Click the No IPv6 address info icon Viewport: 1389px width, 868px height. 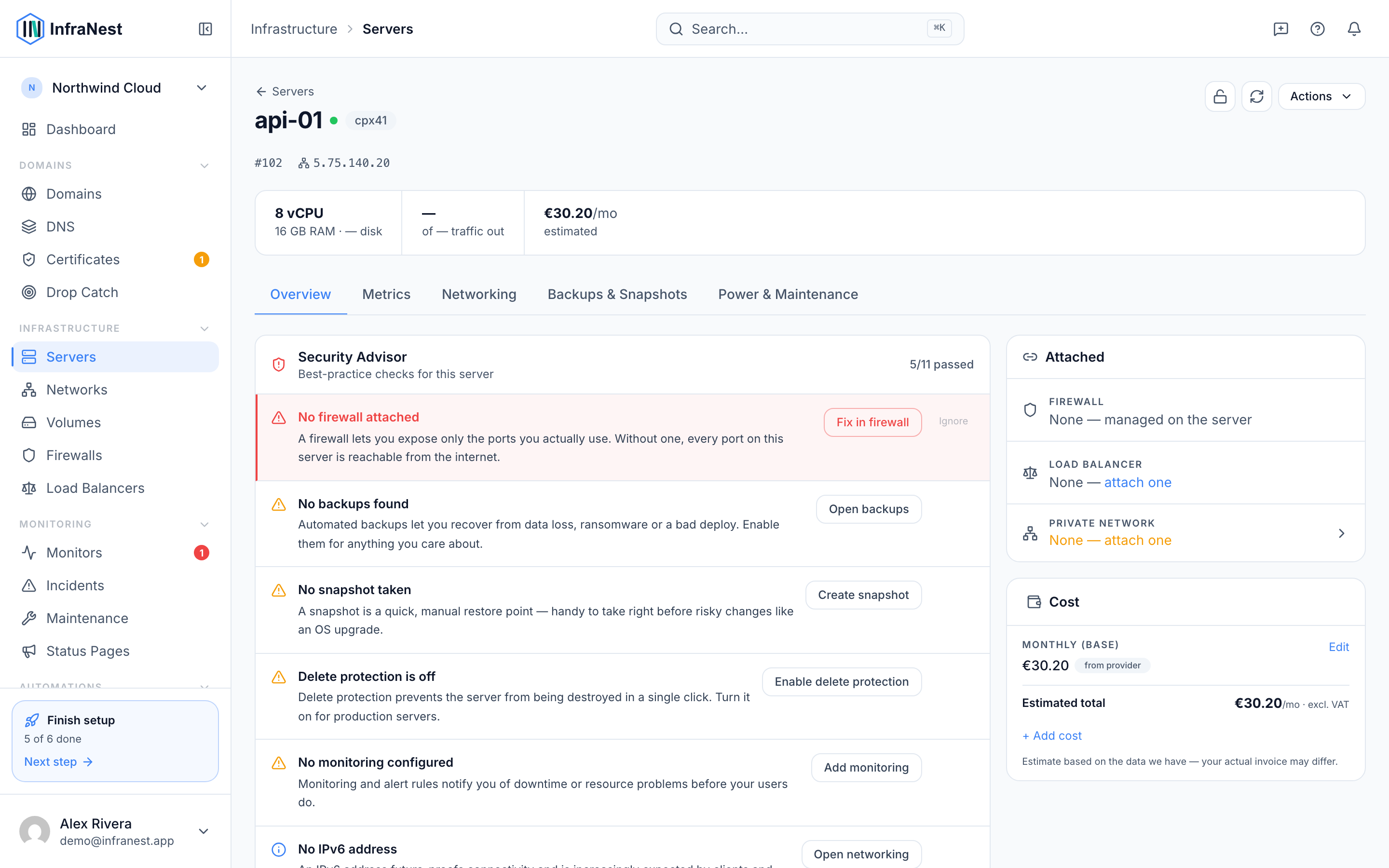pyautogui.click(x=278, y=850)
